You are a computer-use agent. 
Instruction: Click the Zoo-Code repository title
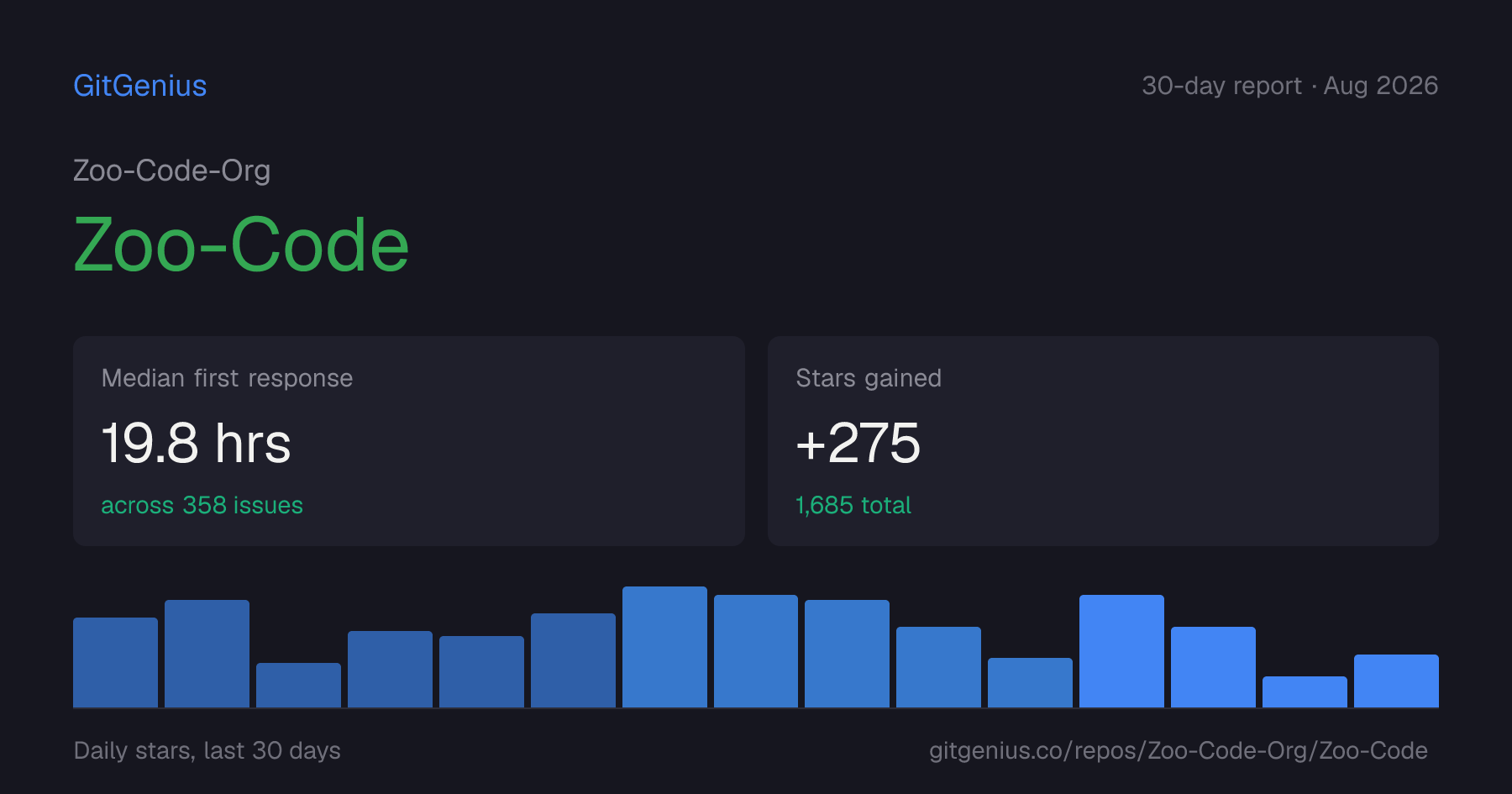point(241,245)
